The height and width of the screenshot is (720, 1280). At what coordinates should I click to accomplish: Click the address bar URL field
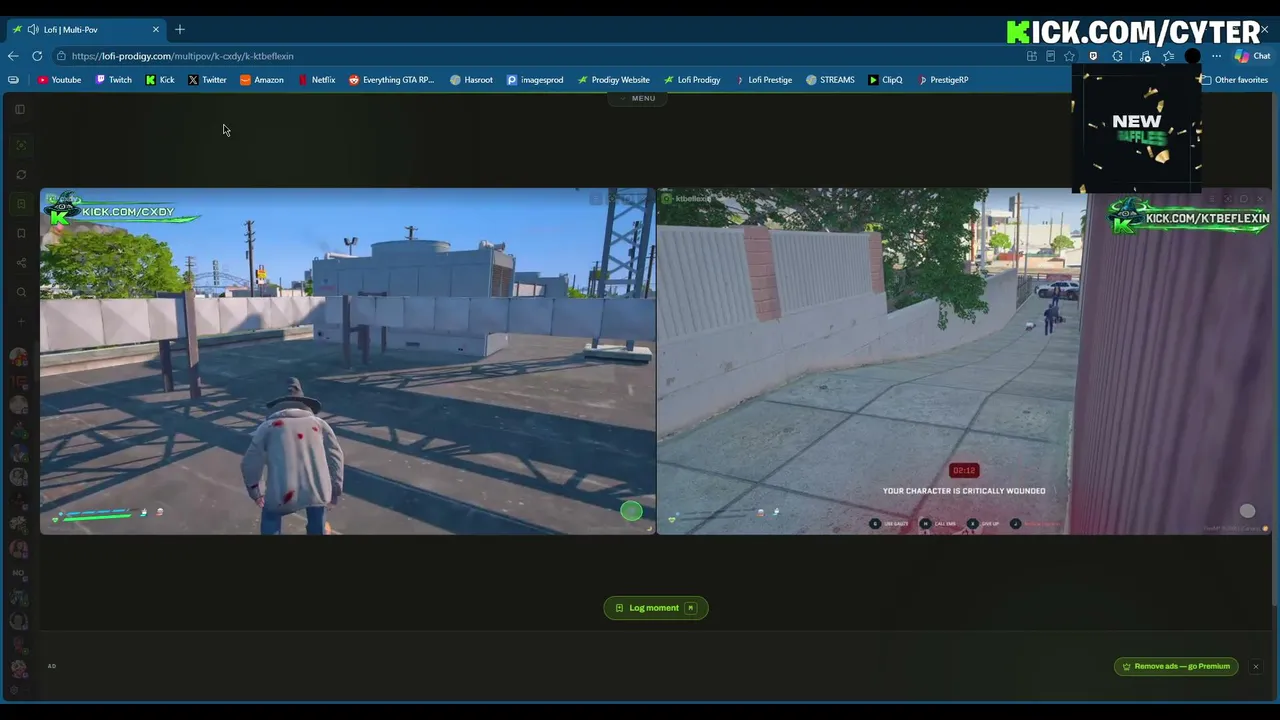[x=540, y=56]
